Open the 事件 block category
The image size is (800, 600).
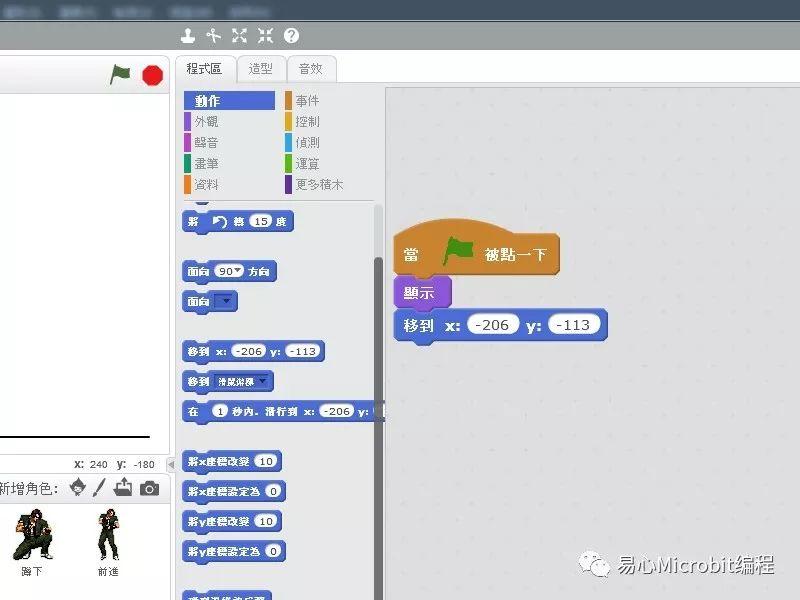tap(307, 101)
